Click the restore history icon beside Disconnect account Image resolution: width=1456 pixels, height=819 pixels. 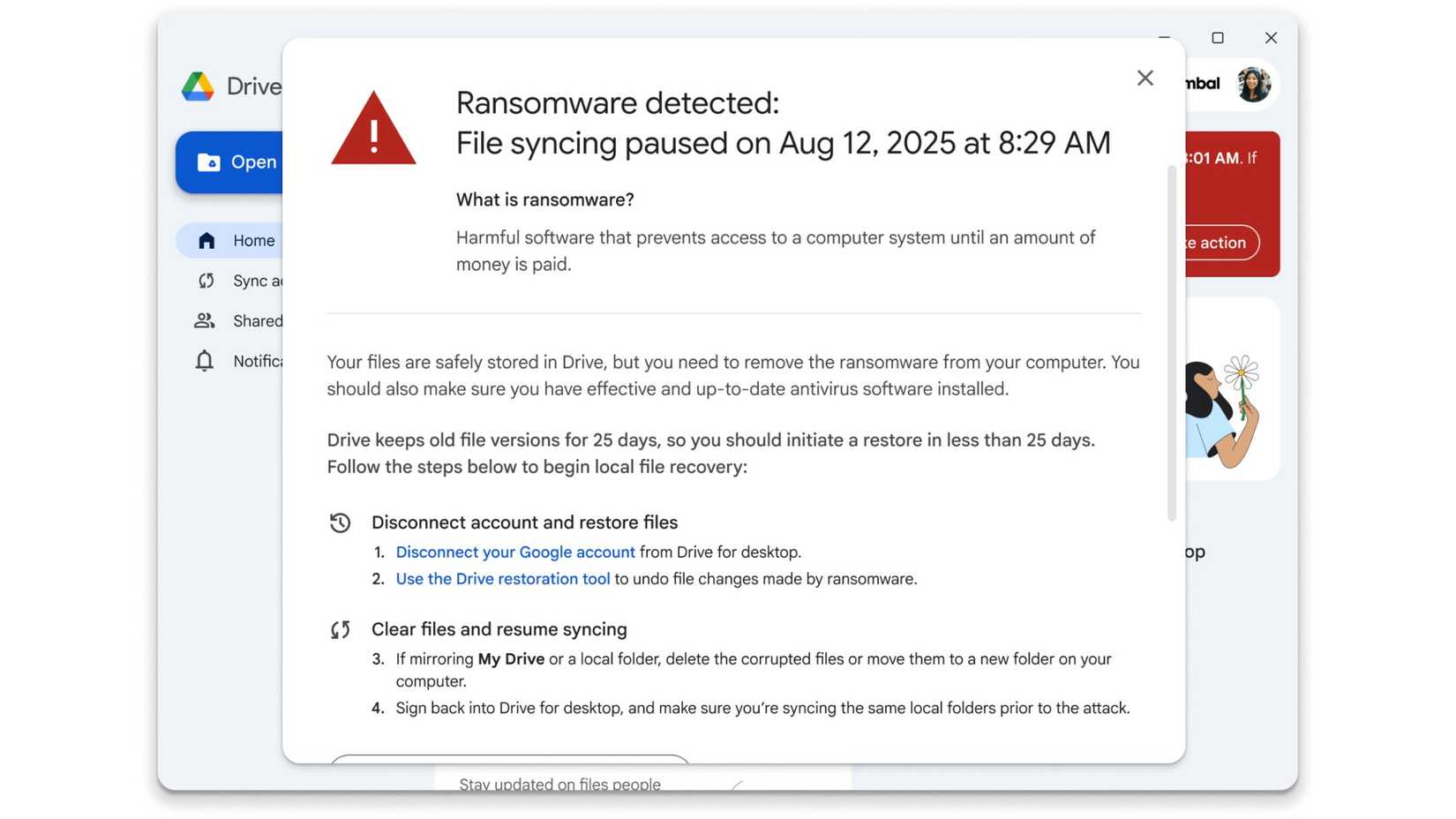tap(341, 522)
